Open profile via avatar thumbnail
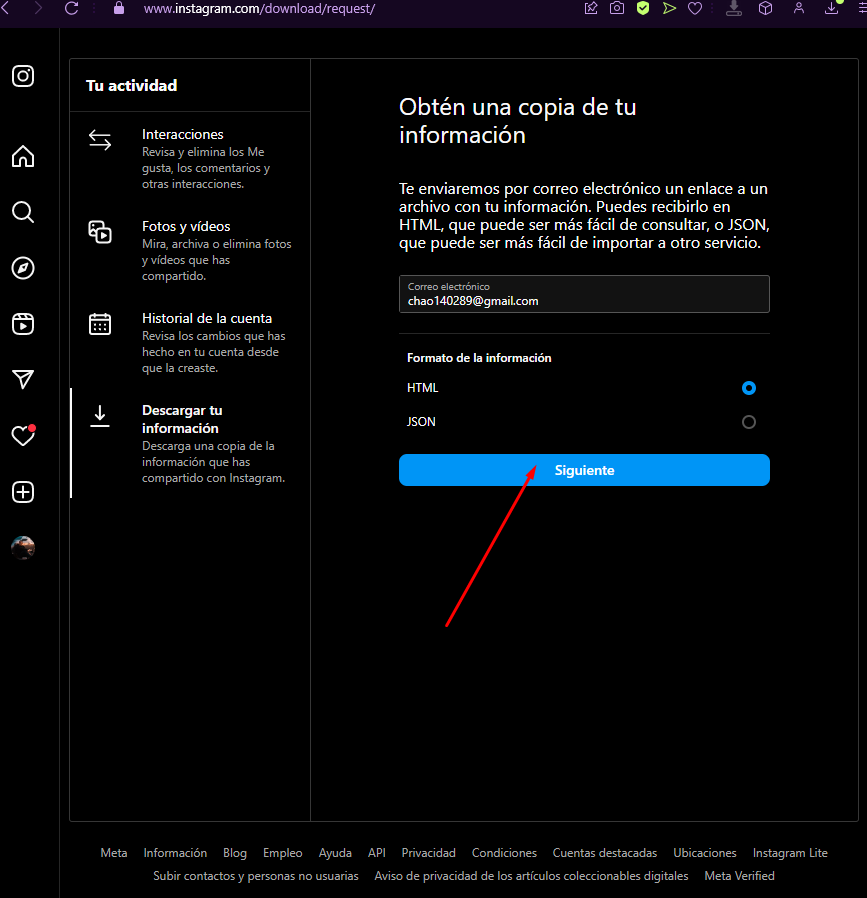Screen dimensions: 867x898 (x=23, y=548)
